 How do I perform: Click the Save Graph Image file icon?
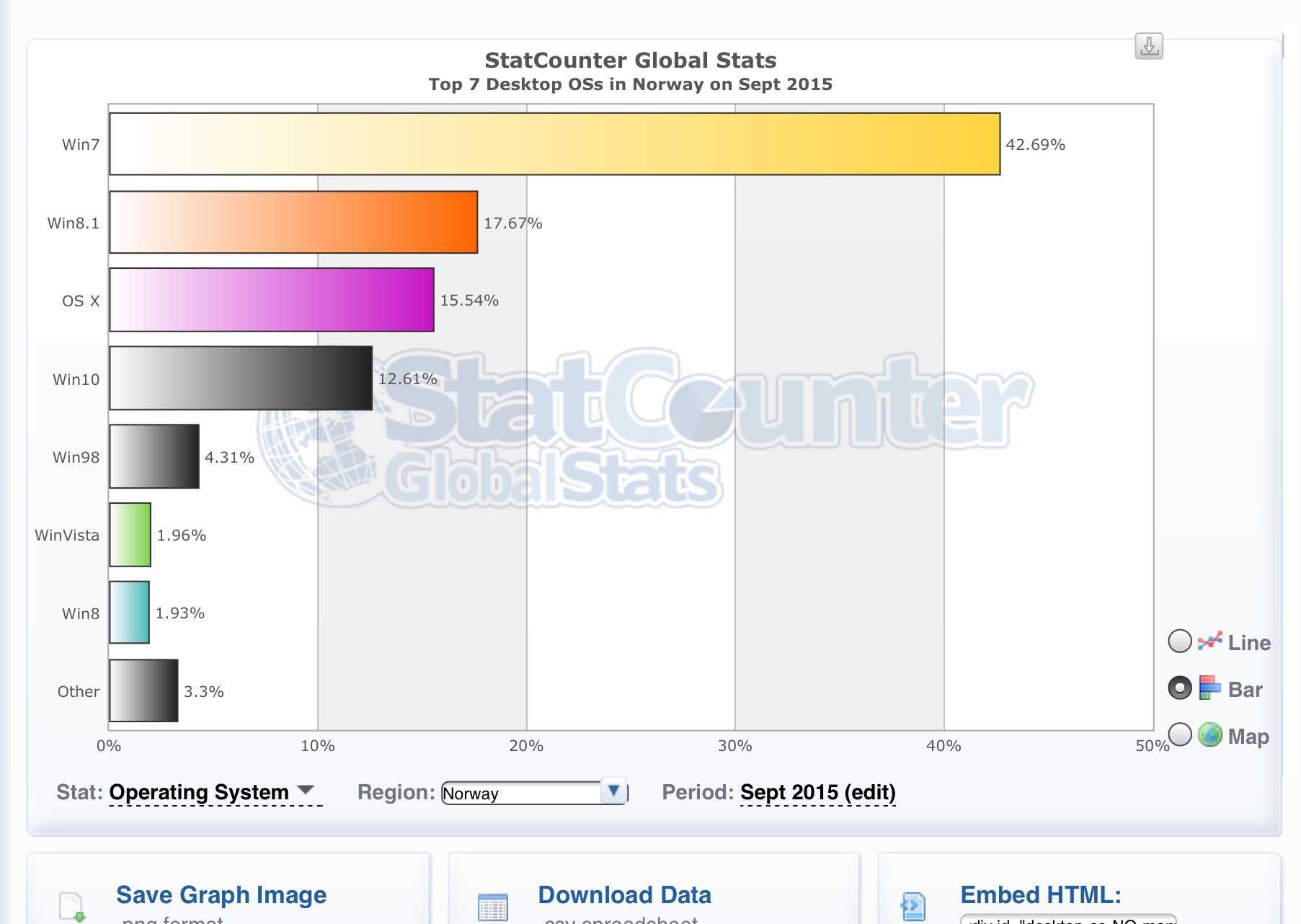72,907
